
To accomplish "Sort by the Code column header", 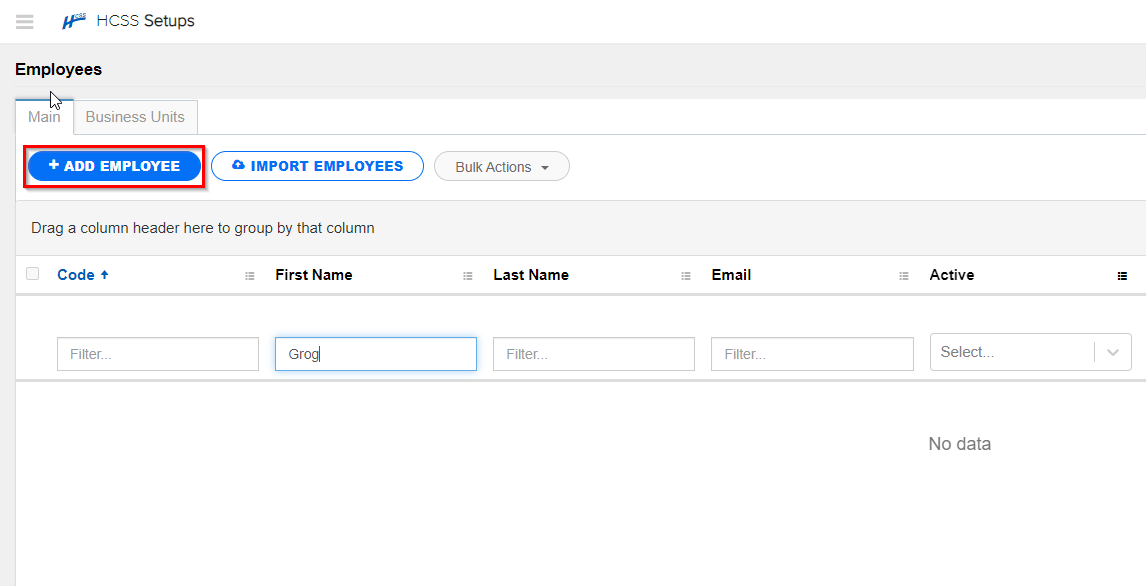I will pyautogui.click(x=76, y=275).
